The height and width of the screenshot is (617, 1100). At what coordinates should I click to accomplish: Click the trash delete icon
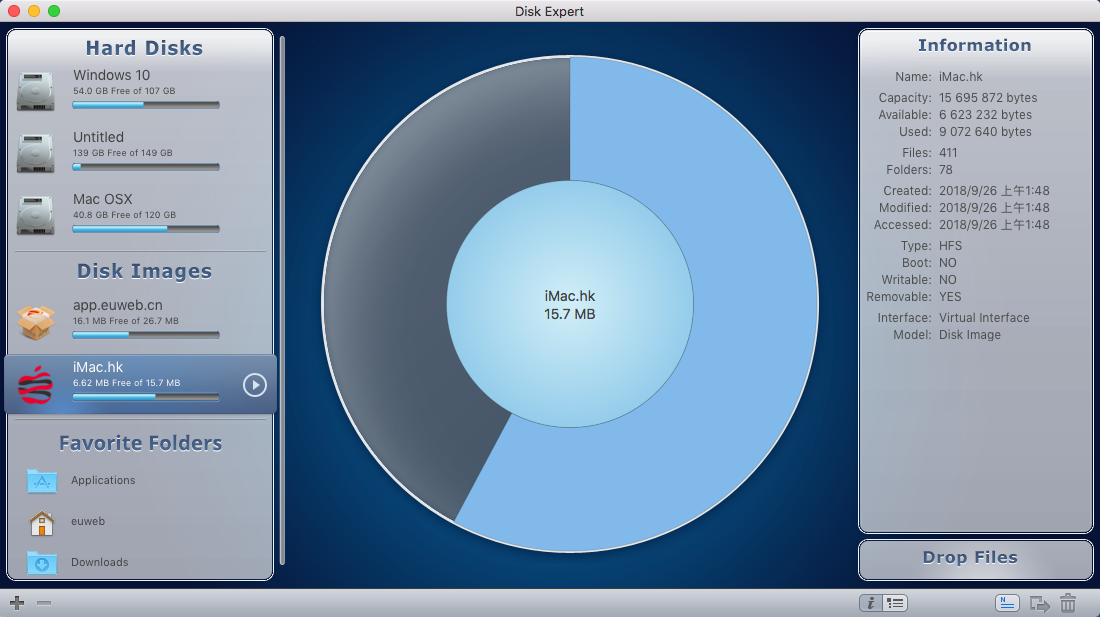[x=1068, y=603]
